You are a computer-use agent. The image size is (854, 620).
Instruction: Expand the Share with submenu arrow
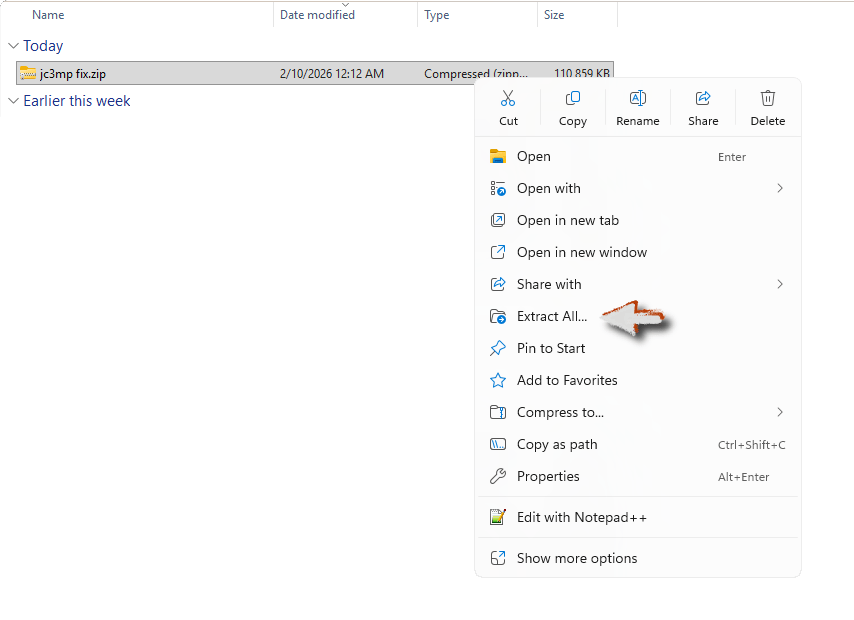[x=780, y=284]
